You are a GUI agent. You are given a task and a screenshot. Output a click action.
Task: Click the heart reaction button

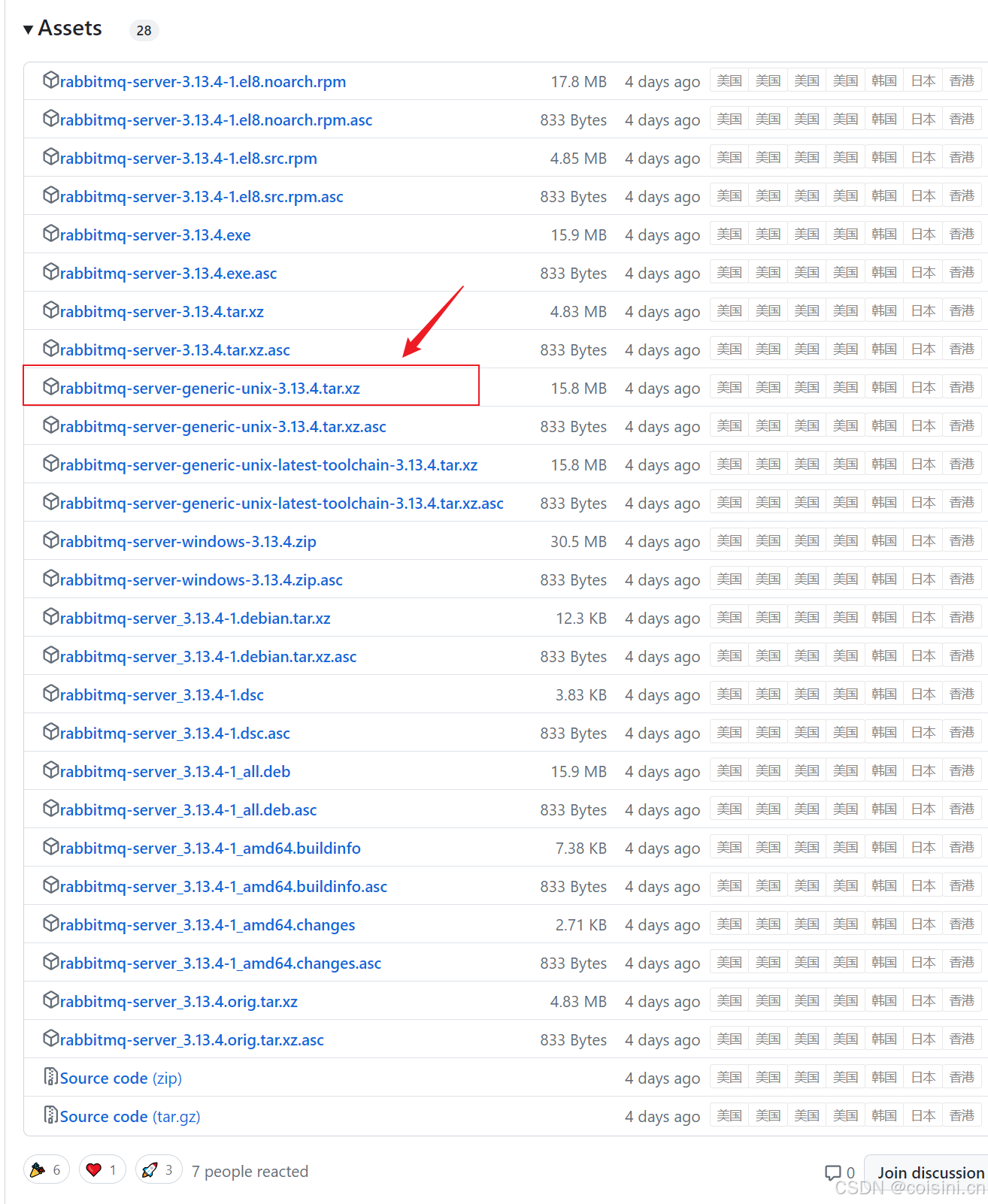pos(102,1169)
